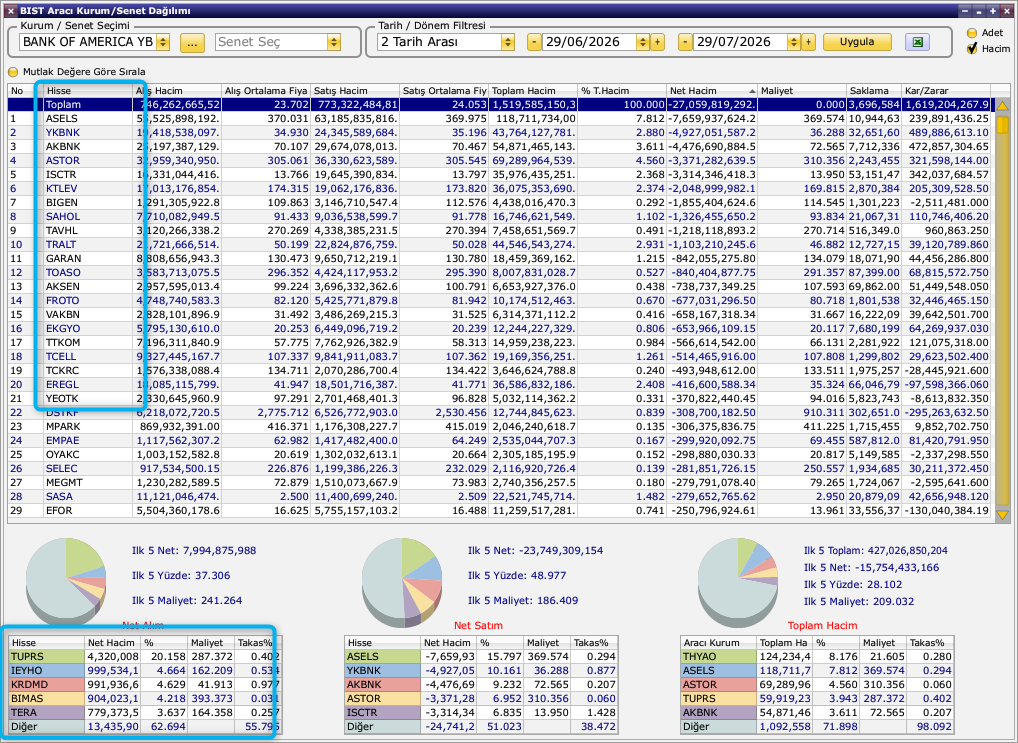Open the 29/06/2026 date picker arrow
The width and height of the screenshot is (1018, 743).
tap(643, 42)
